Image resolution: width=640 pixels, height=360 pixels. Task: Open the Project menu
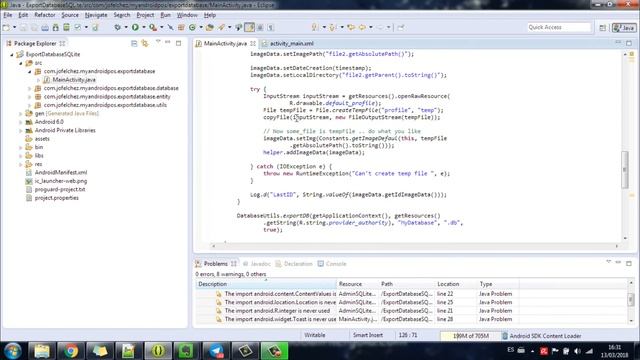click(145, 15)
